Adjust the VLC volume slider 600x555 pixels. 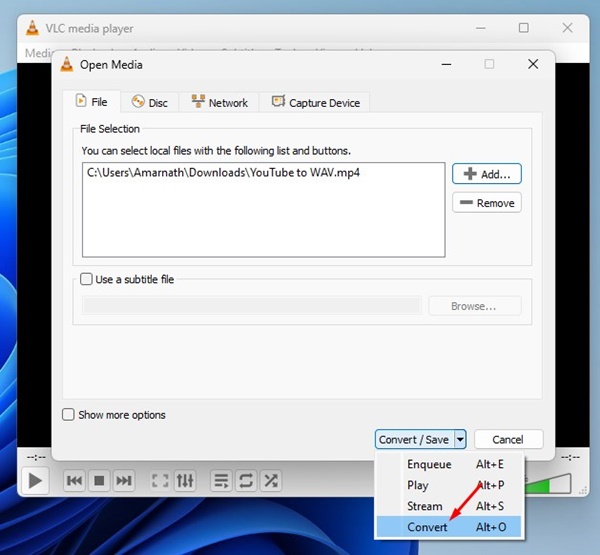tap(548, 484)
